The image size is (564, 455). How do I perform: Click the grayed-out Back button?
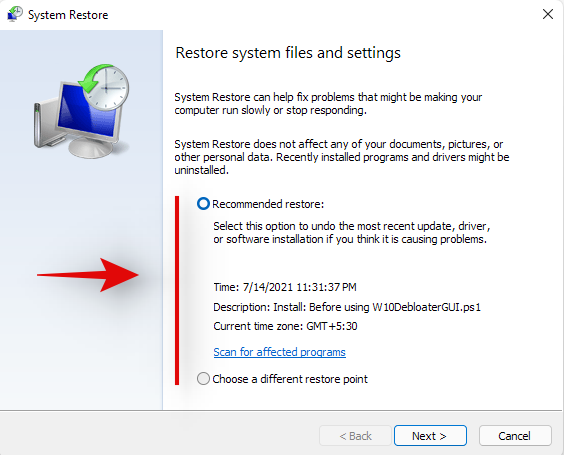(355, 436)
